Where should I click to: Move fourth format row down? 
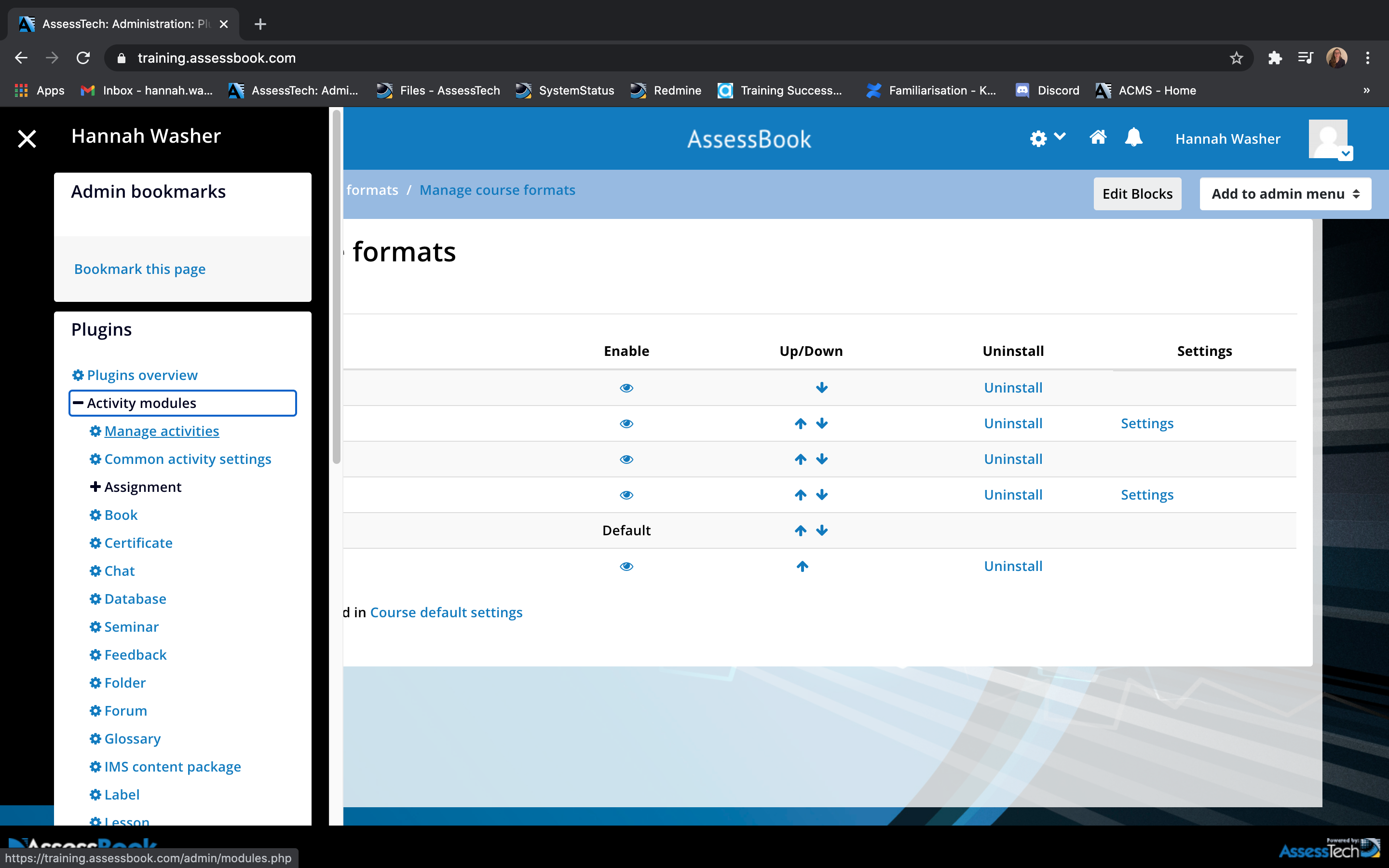coord(822,495)
